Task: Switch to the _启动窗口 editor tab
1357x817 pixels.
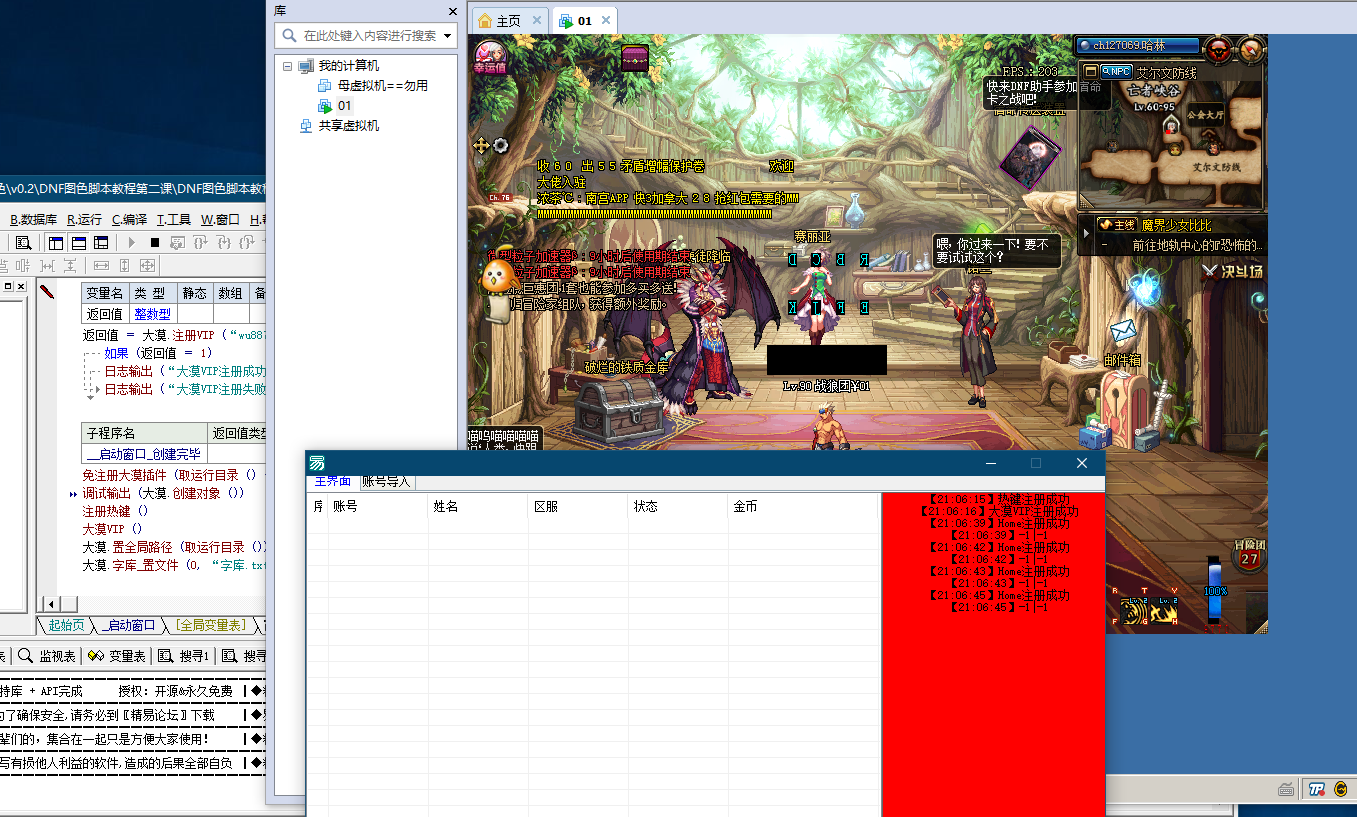Action: click(x=129, y=625)
